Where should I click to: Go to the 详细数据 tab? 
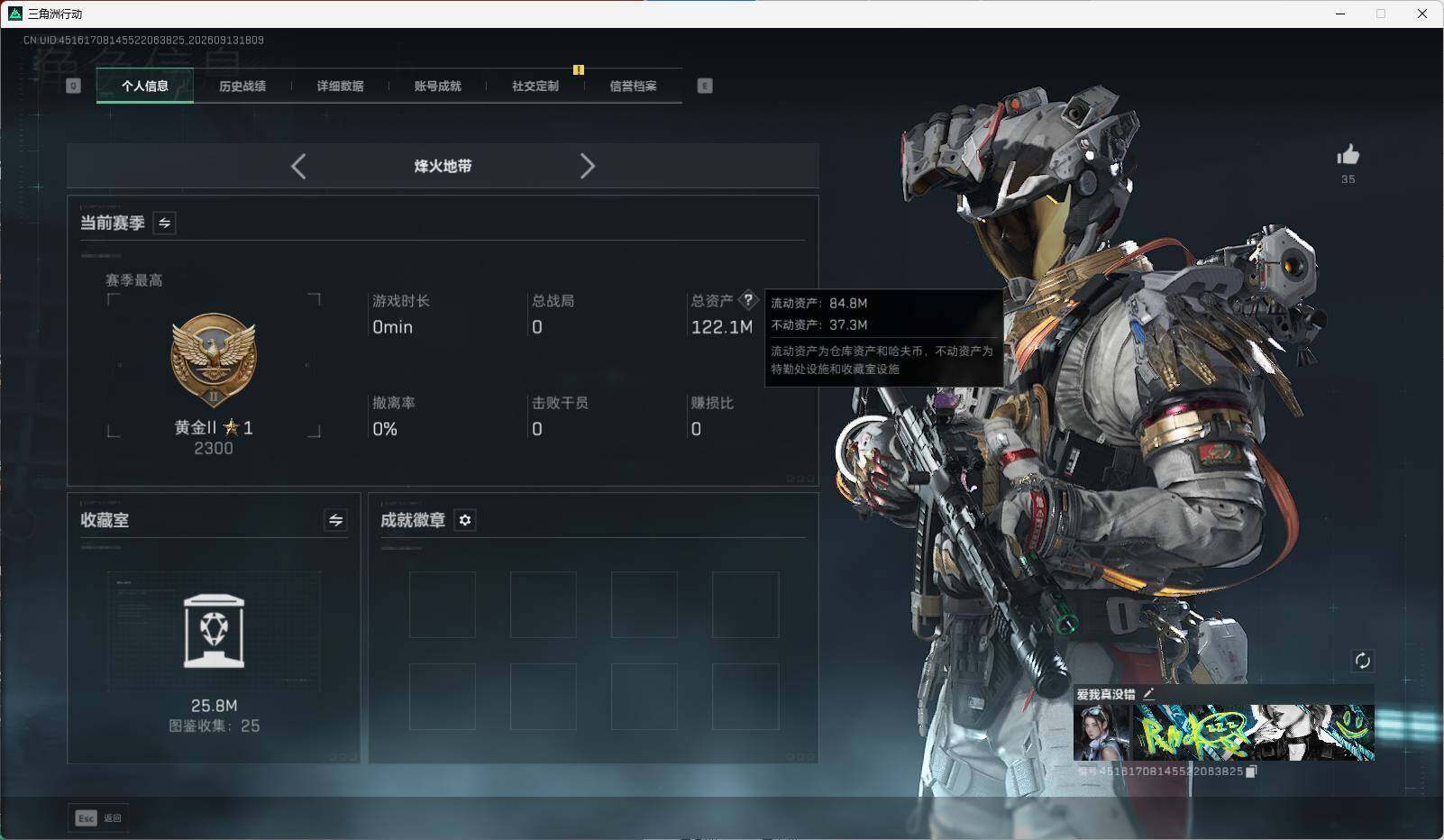point(340,86)
